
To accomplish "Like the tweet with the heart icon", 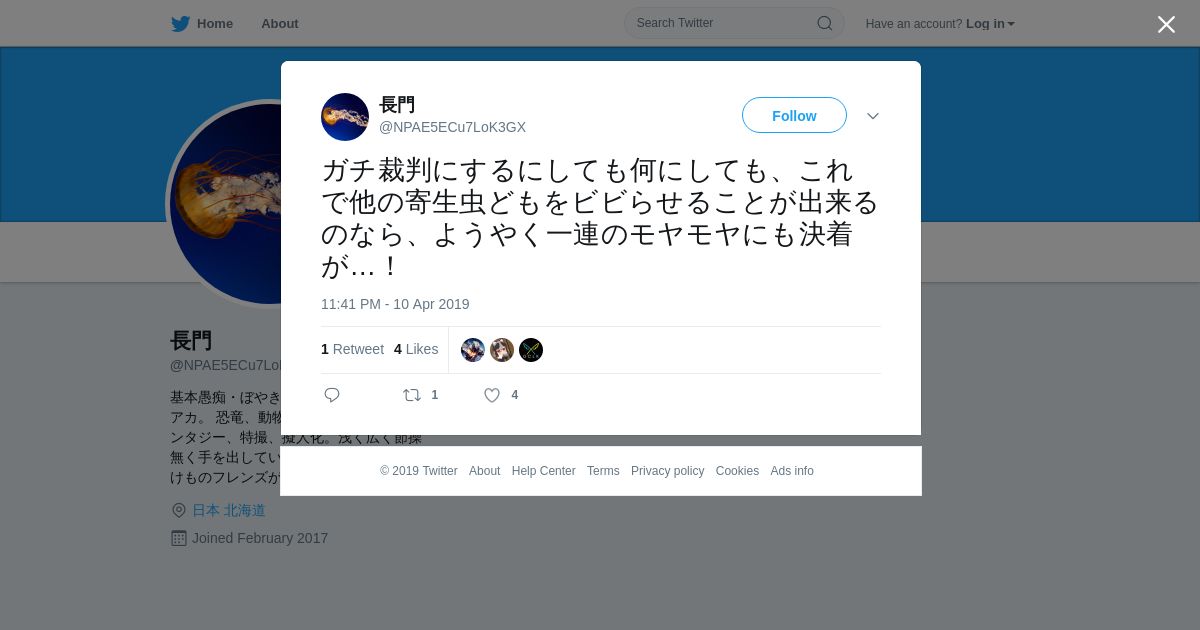I will pyautogui.click(x=492, y=395).
